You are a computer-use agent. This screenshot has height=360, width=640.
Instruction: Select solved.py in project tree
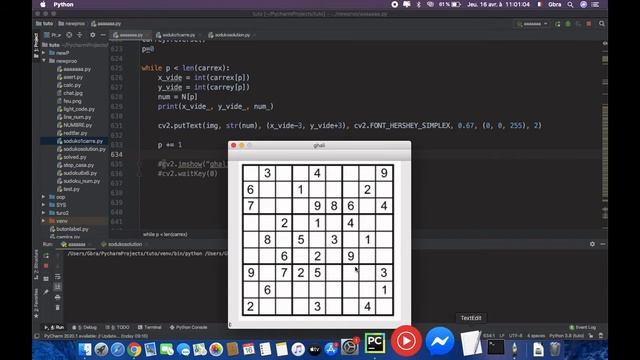click(75, 157)
